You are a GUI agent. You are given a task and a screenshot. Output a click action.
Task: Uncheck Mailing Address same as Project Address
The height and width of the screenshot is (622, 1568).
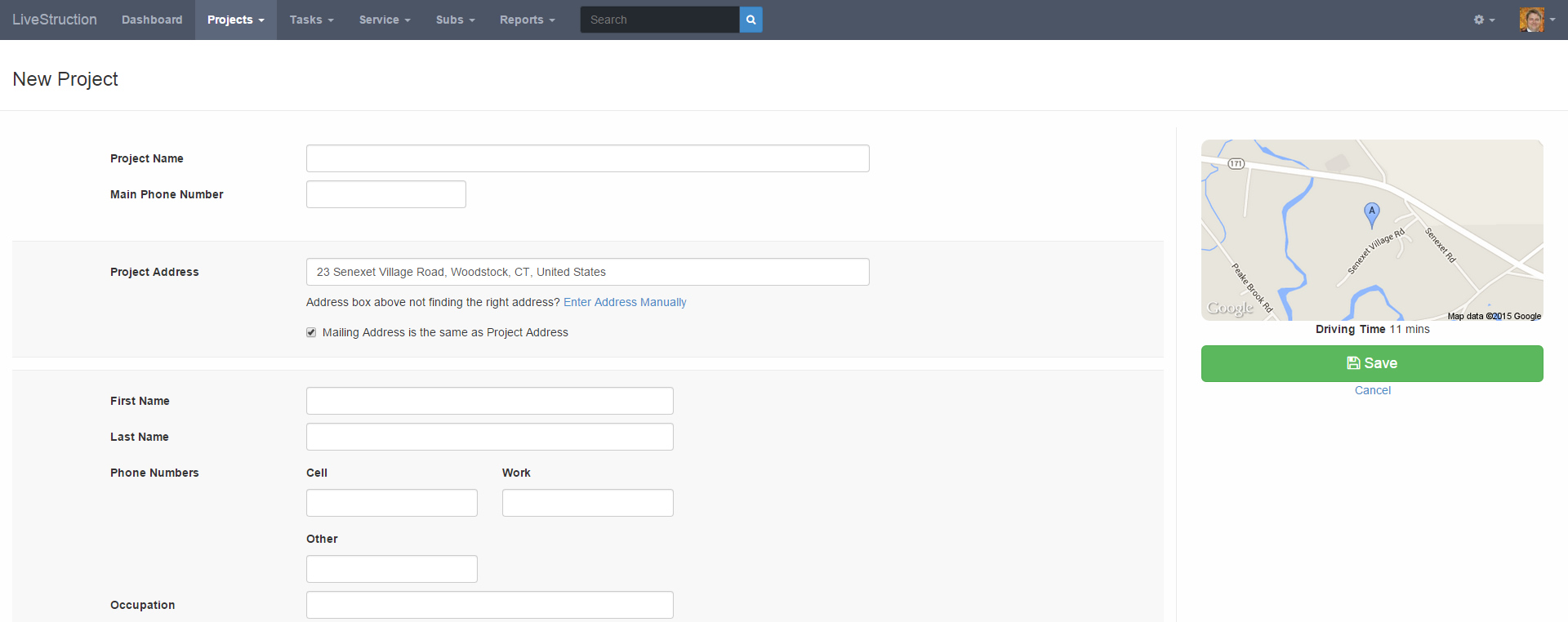[x=311, y=332]
